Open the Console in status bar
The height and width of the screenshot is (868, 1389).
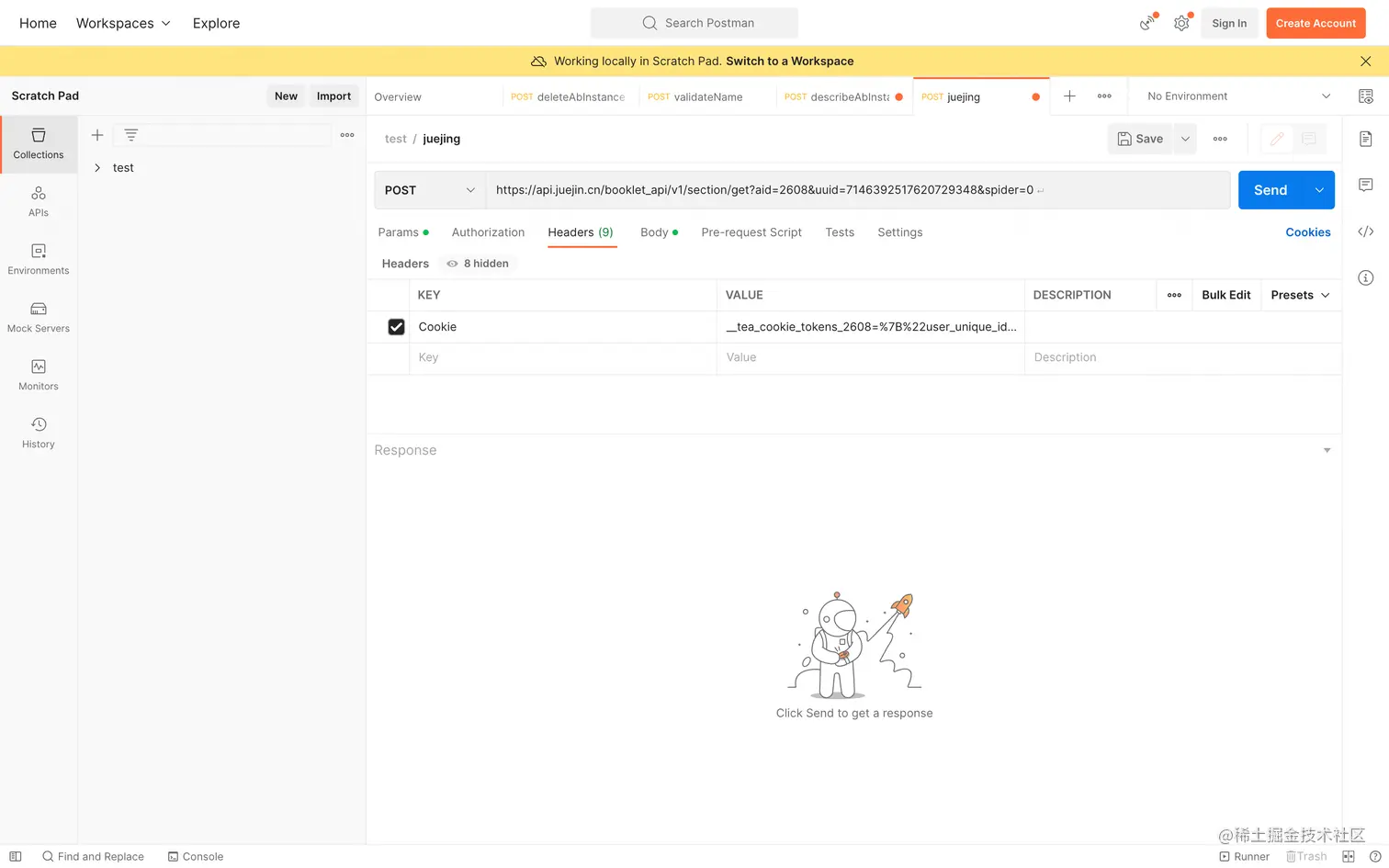coord(196,856)
